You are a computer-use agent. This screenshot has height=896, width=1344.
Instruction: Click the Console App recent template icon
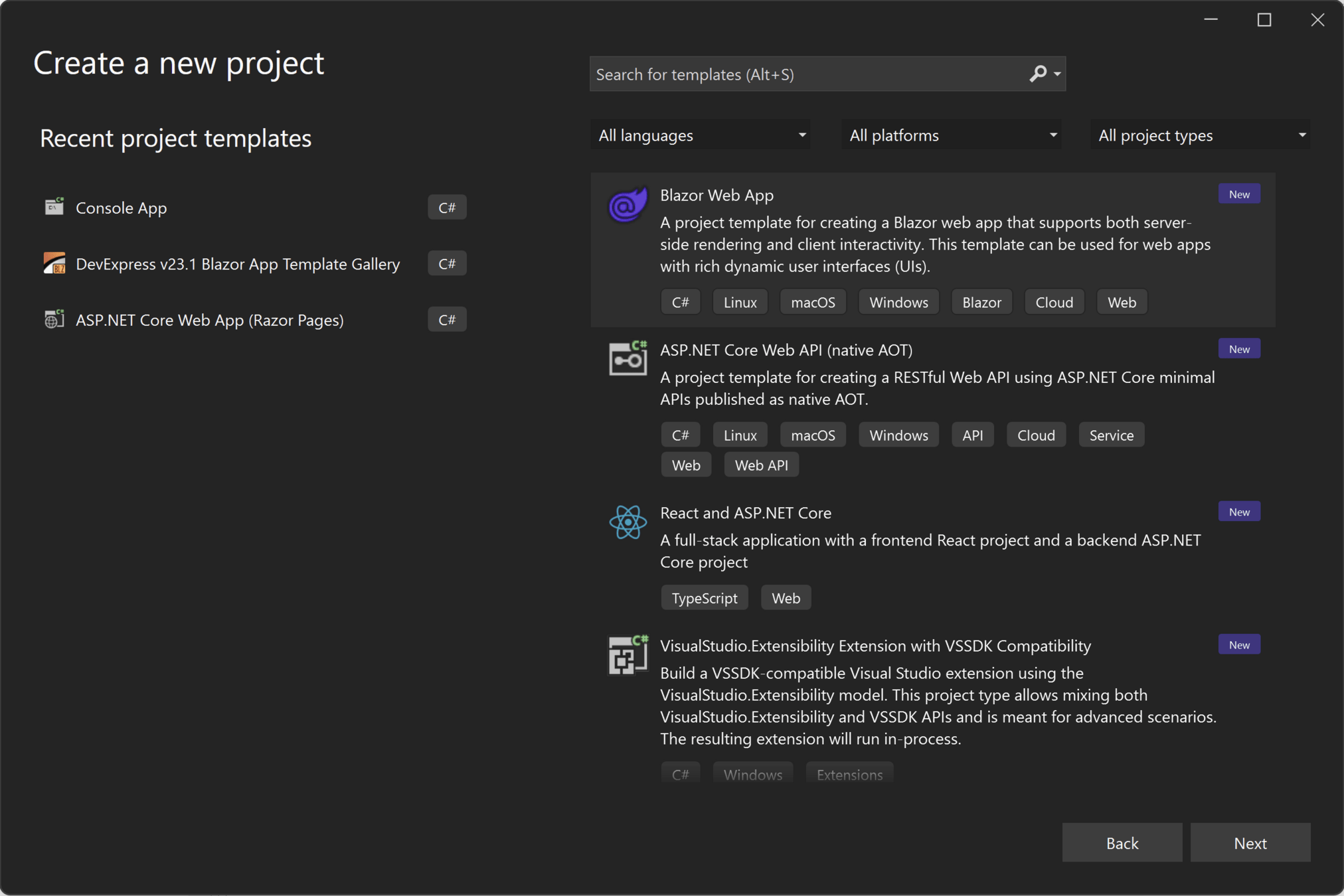coord(54,207)
